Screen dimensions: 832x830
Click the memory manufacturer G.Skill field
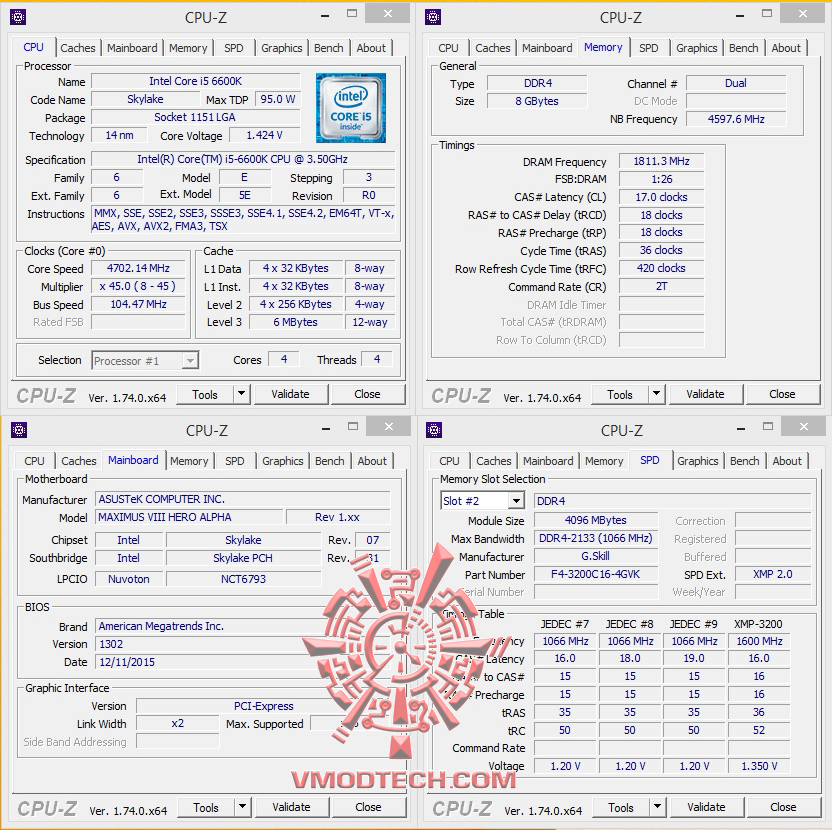pyautogui.click(x=595, y=557)
